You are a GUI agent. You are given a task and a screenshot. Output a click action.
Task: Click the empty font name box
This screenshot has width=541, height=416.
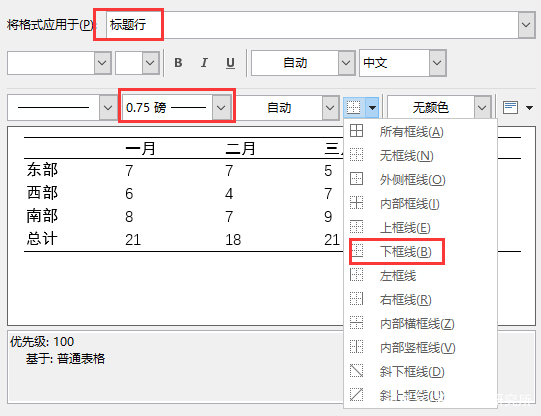point(51,63)
